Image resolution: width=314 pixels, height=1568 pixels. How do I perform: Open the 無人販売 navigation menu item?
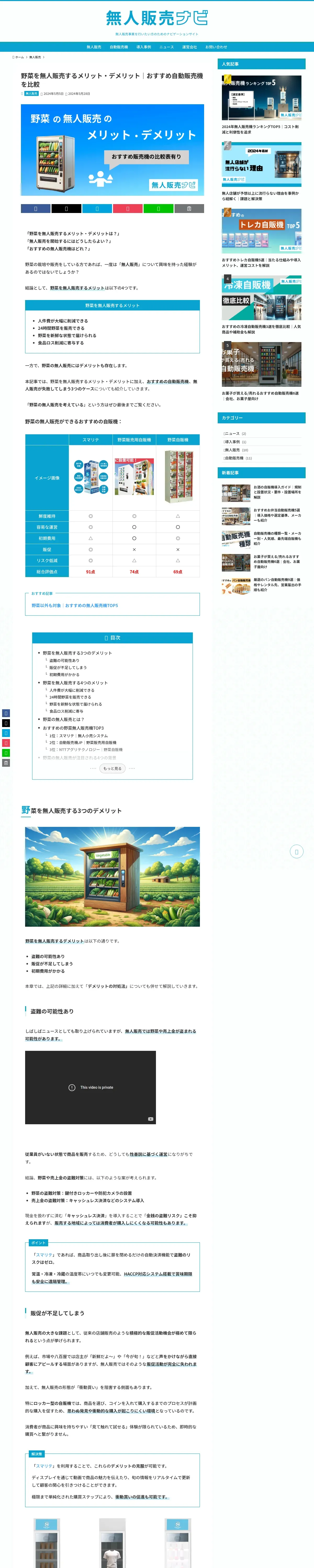pos(94,47)
